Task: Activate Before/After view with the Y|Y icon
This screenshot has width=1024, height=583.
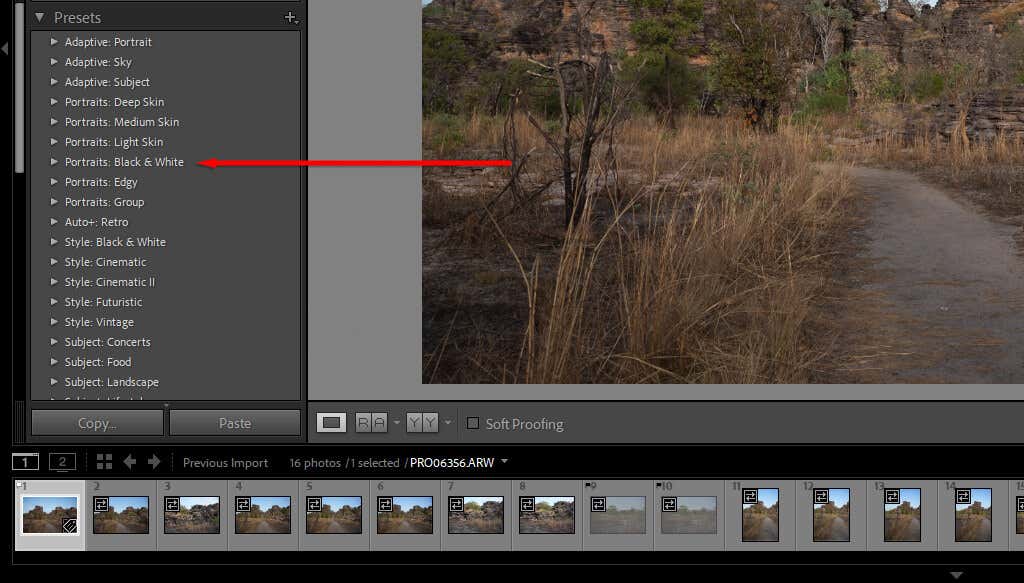Action: [423, 423]
